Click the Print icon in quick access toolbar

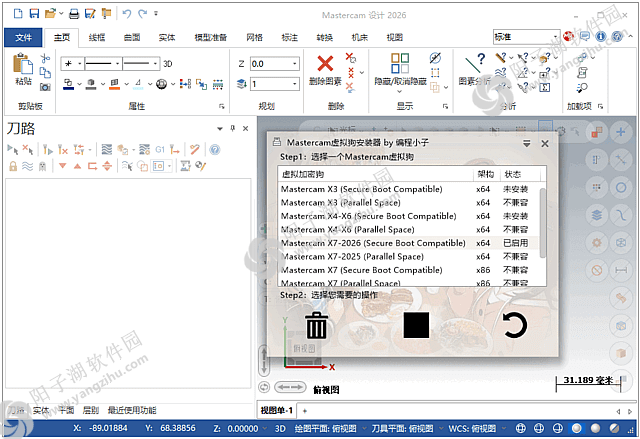click(x=74, y=14)
